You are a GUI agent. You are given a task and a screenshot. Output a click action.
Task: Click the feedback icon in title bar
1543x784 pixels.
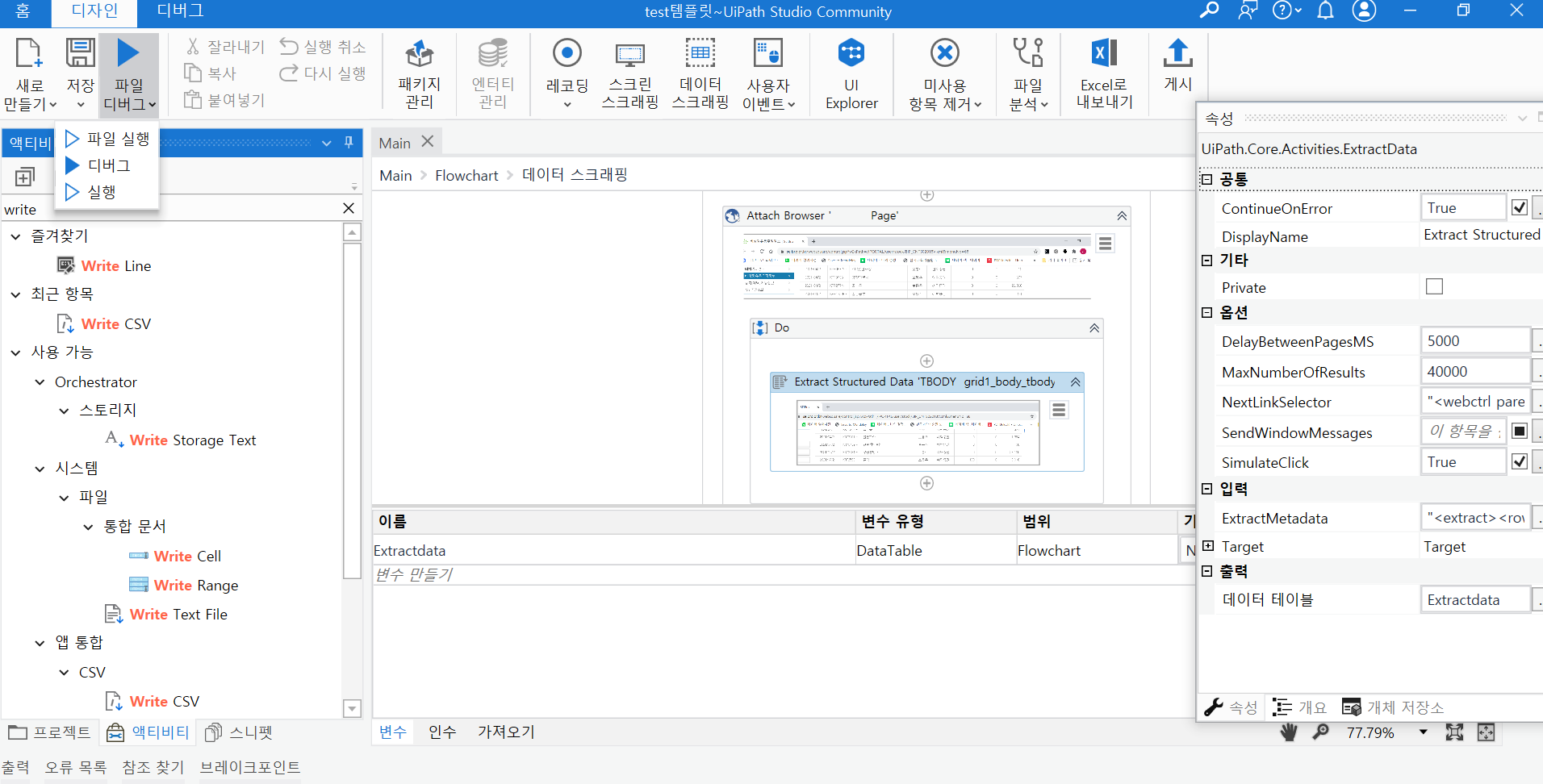(x=1248, y=10)
